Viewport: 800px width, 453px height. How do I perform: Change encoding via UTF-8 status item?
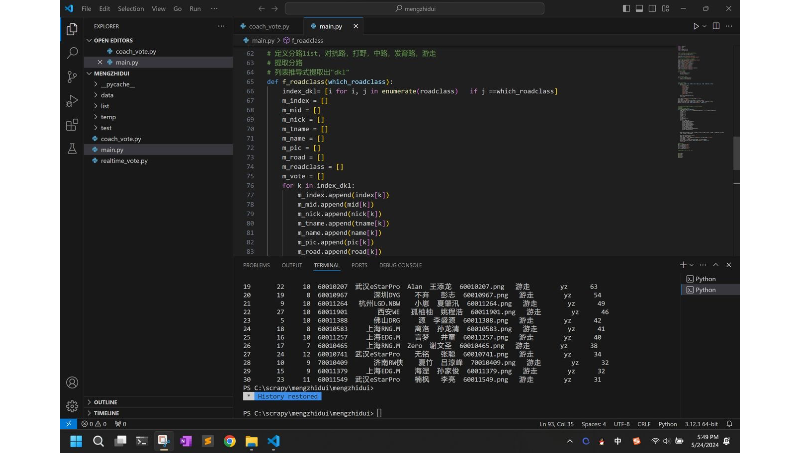(621, 424)
